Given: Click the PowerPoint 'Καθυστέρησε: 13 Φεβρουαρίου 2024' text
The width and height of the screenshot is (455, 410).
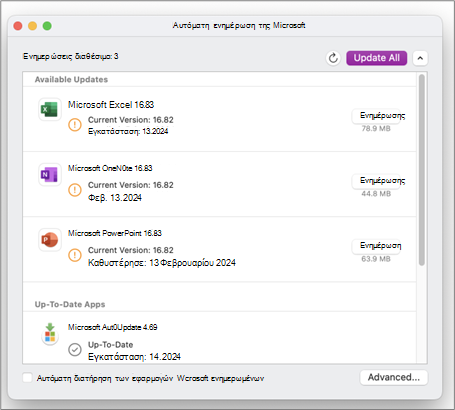Looking at the screenshot, I should (x=162, y=263).
